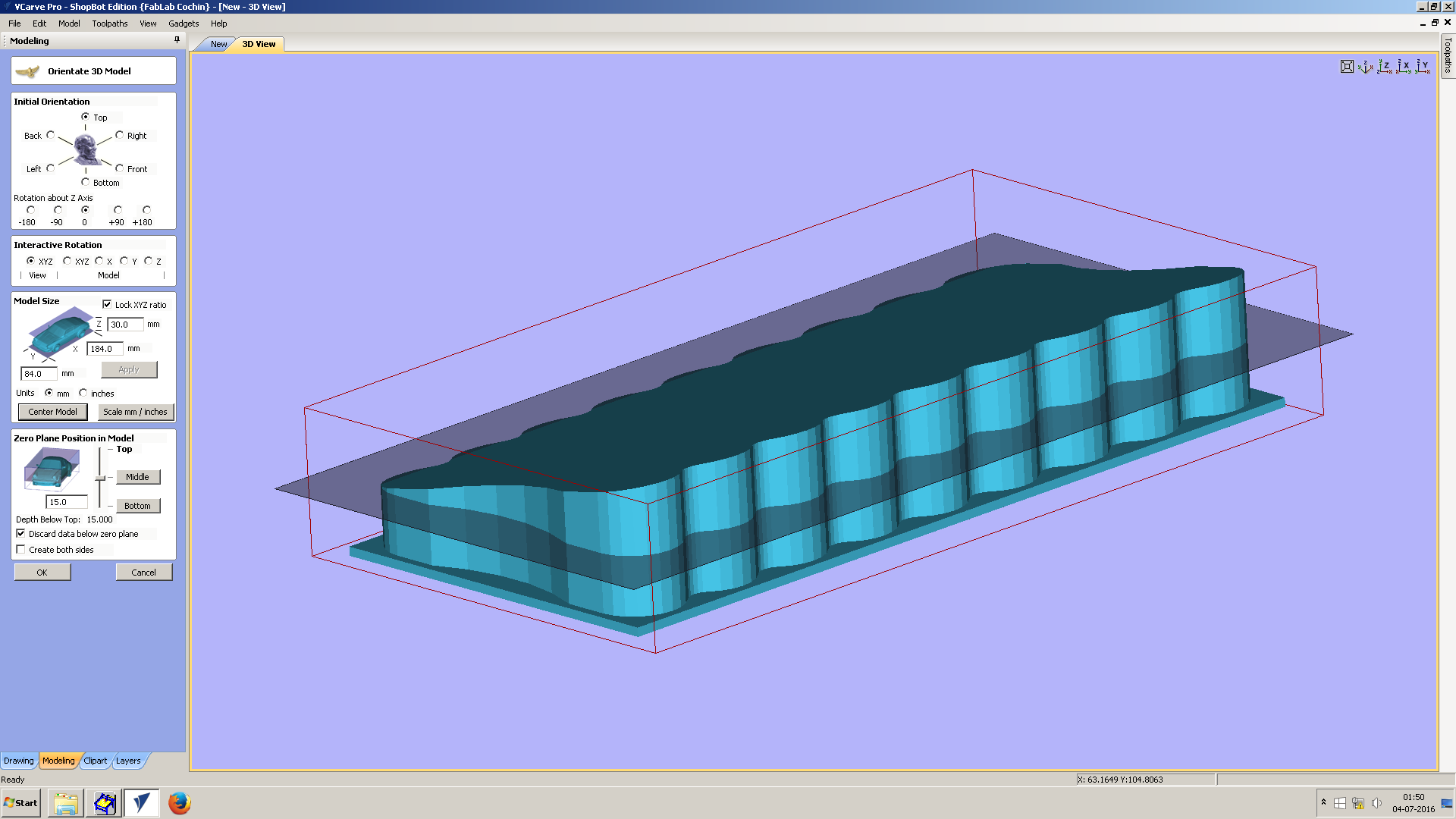Open the Help menu

click(x=219, y=24)
